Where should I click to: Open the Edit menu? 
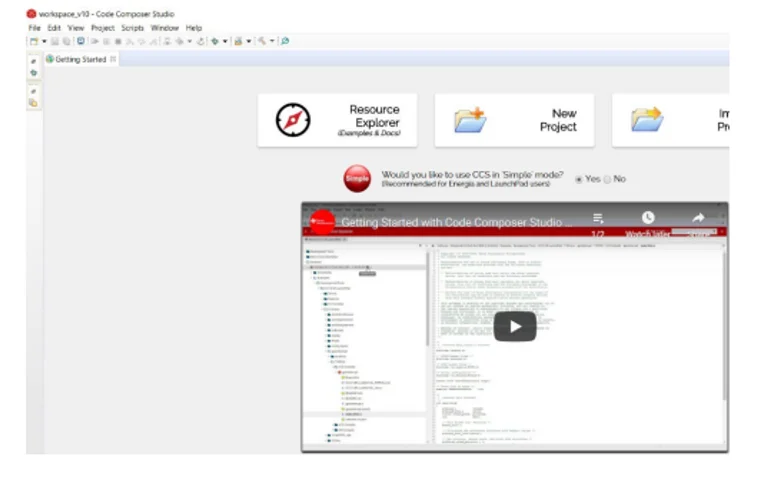pos(54,28)
